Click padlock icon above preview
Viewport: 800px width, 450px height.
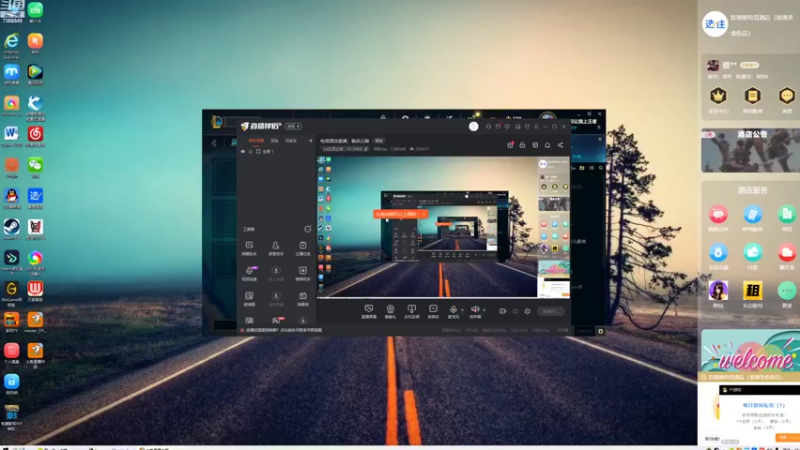click(522, 145)
